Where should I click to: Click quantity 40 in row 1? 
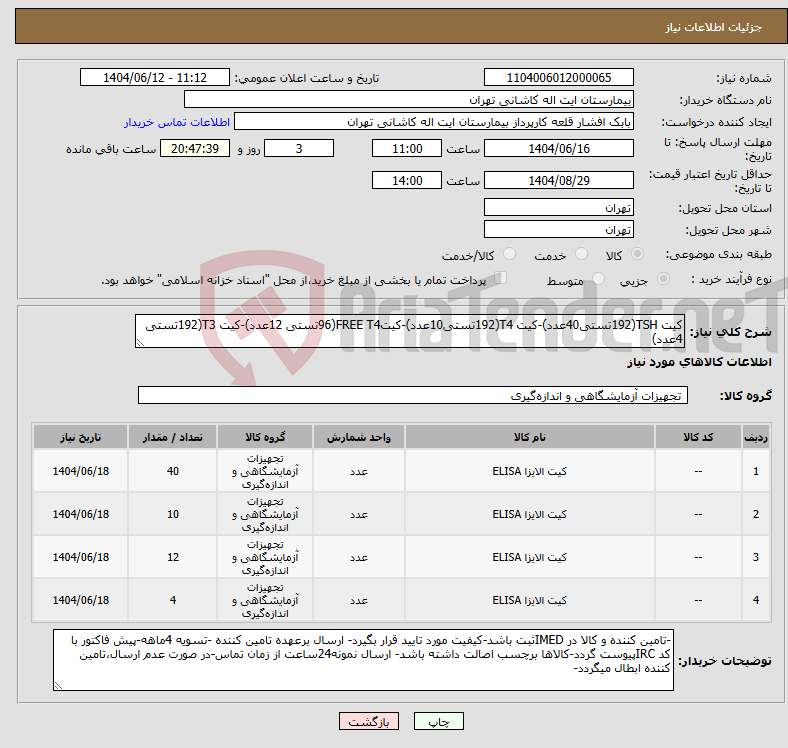pyautogui.click(x=173, y=471)
